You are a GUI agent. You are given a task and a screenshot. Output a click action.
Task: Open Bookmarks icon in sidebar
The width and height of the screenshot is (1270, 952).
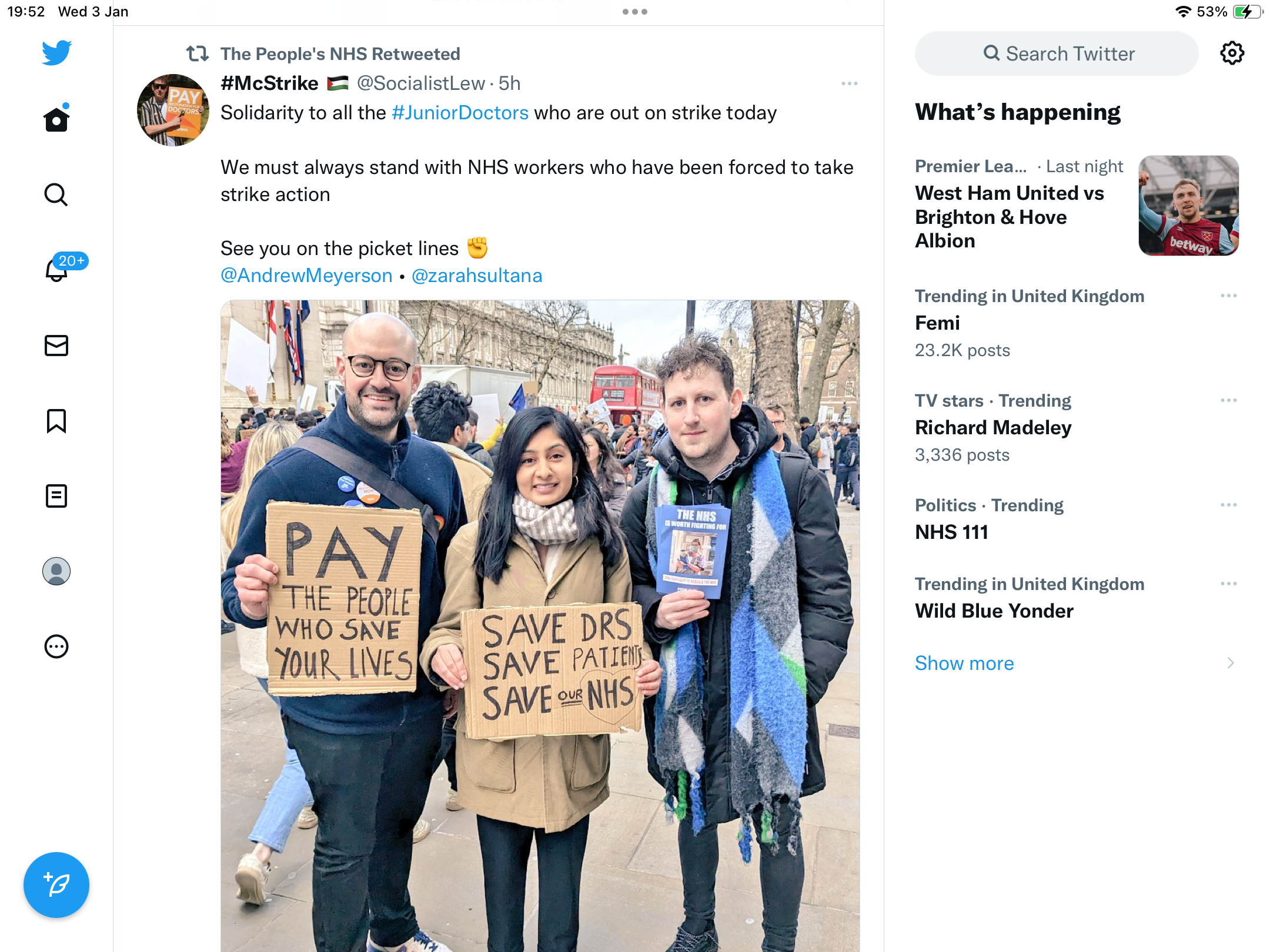pos(56,421)
